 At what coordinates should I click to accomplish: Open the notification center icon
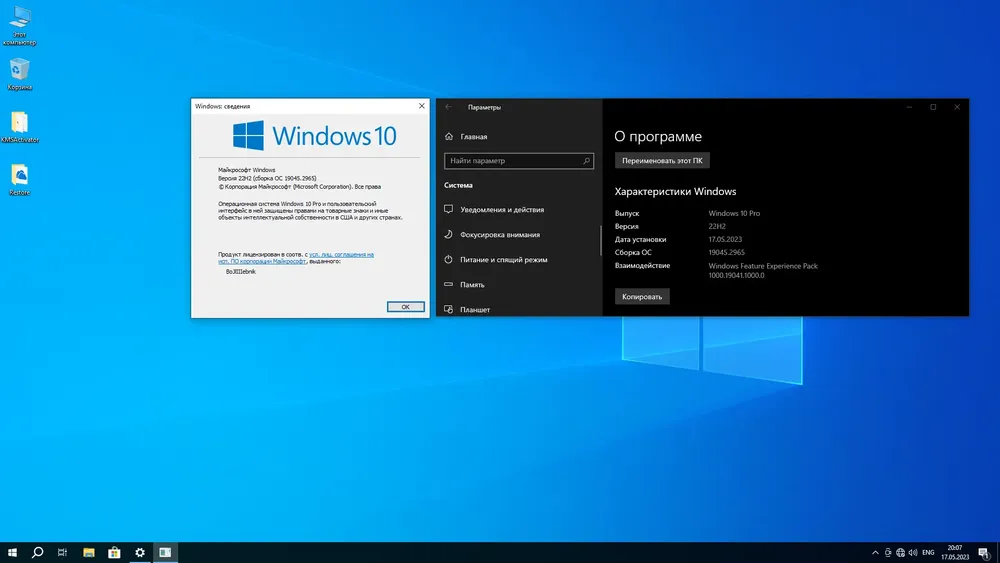985,553
